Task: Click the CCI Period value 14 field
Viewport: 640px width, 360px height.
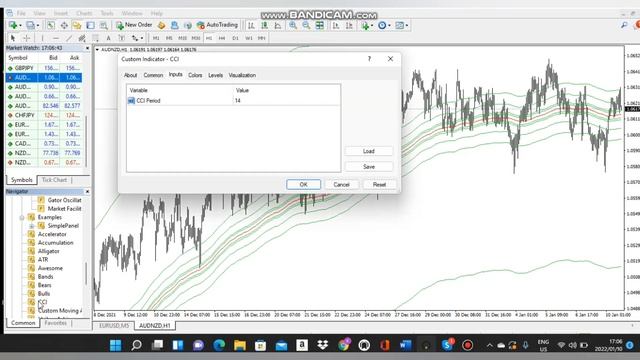Action: click(287, 100)
